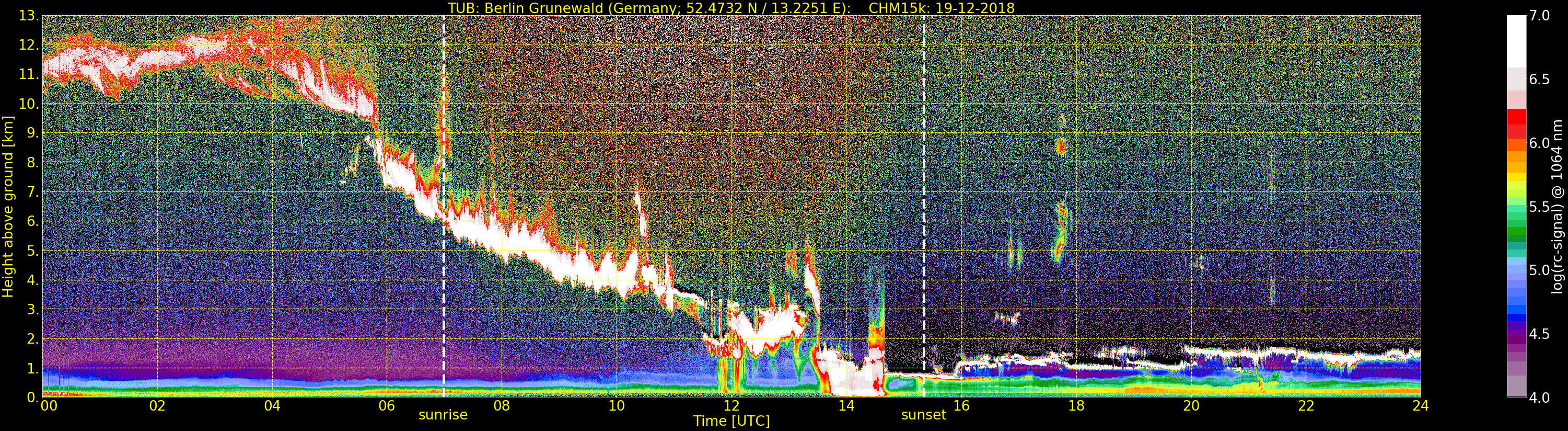This screenshot has height=431, width=1568.
Task: Click the time axis tick label '14'
Action: [x=846, y=406]
